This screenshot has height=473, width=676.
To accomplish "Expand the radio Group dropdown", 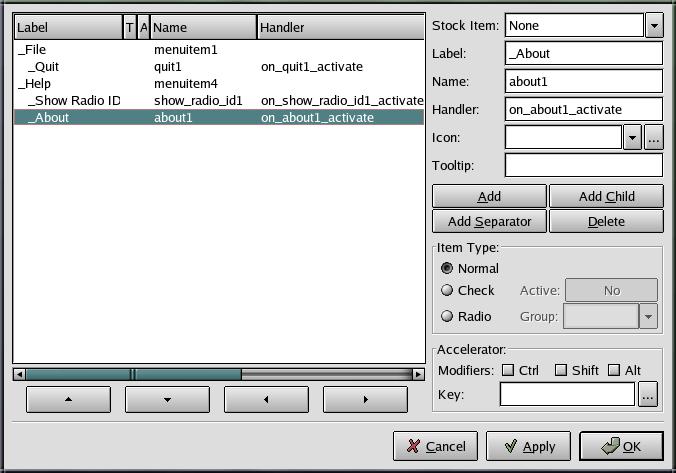I will (x=649, y=317).
